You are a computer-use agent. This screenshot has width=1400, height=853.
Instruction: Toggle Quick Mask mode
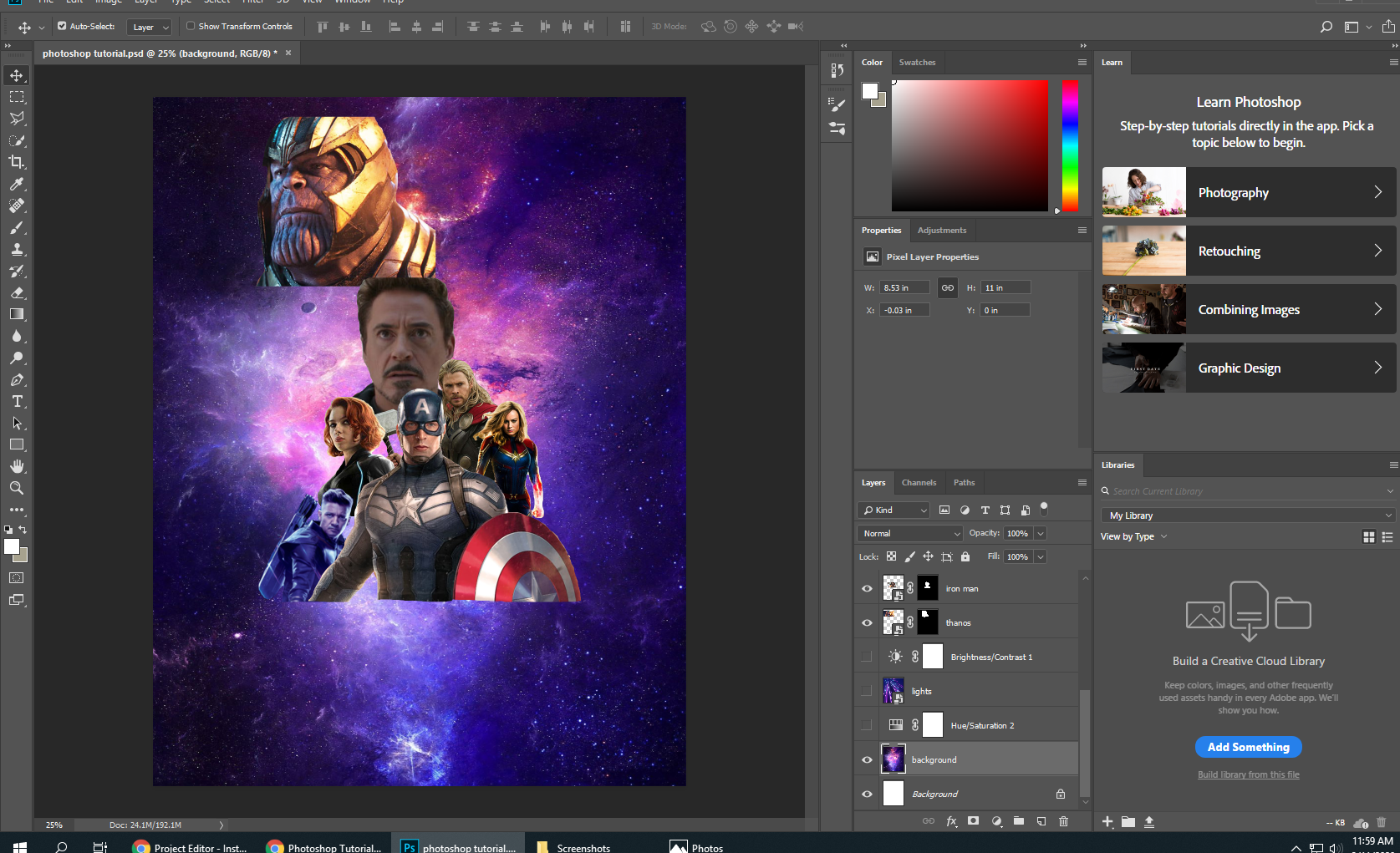17,578
